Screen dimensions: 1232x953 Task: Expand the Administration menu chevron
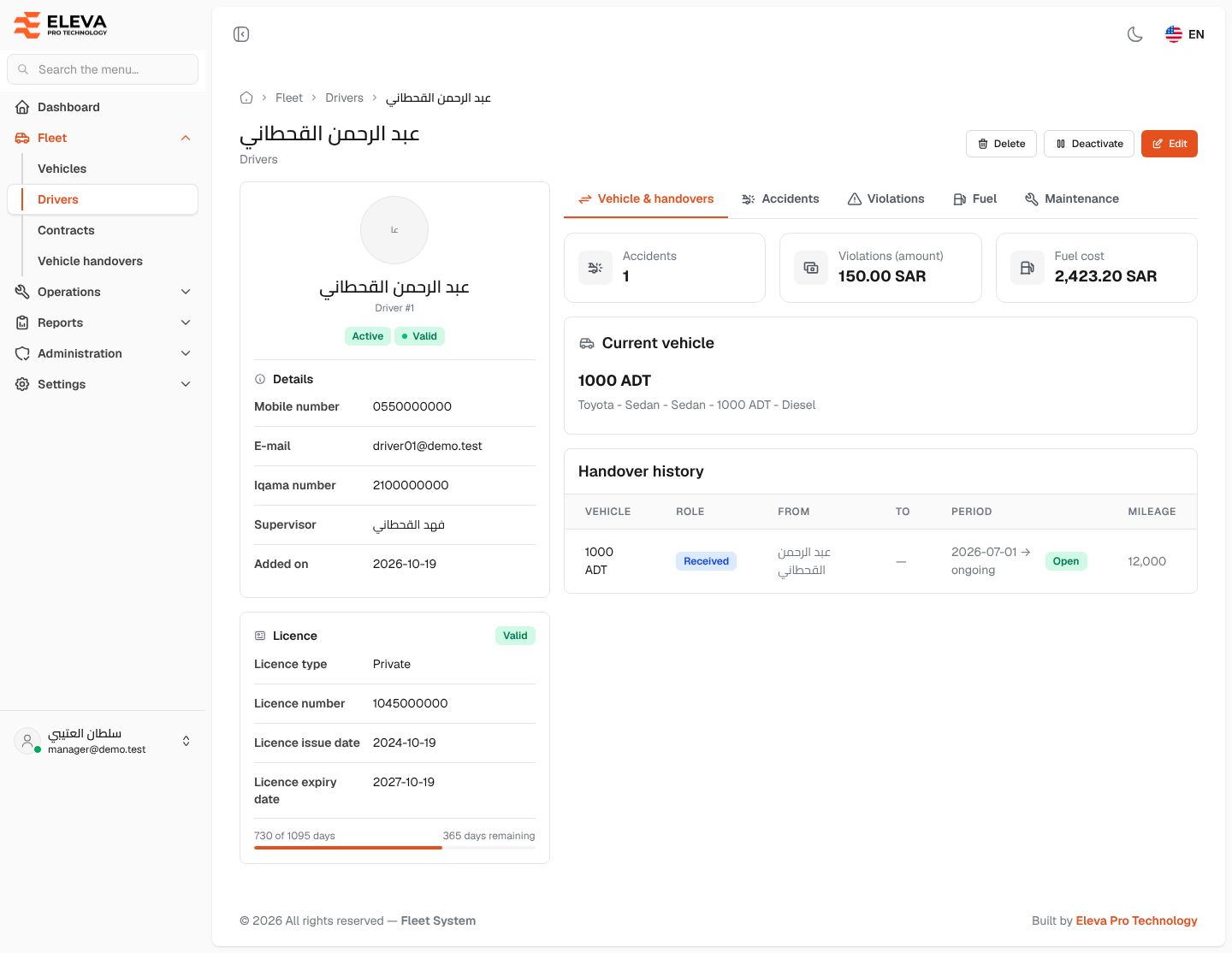[x=186, y=353]
